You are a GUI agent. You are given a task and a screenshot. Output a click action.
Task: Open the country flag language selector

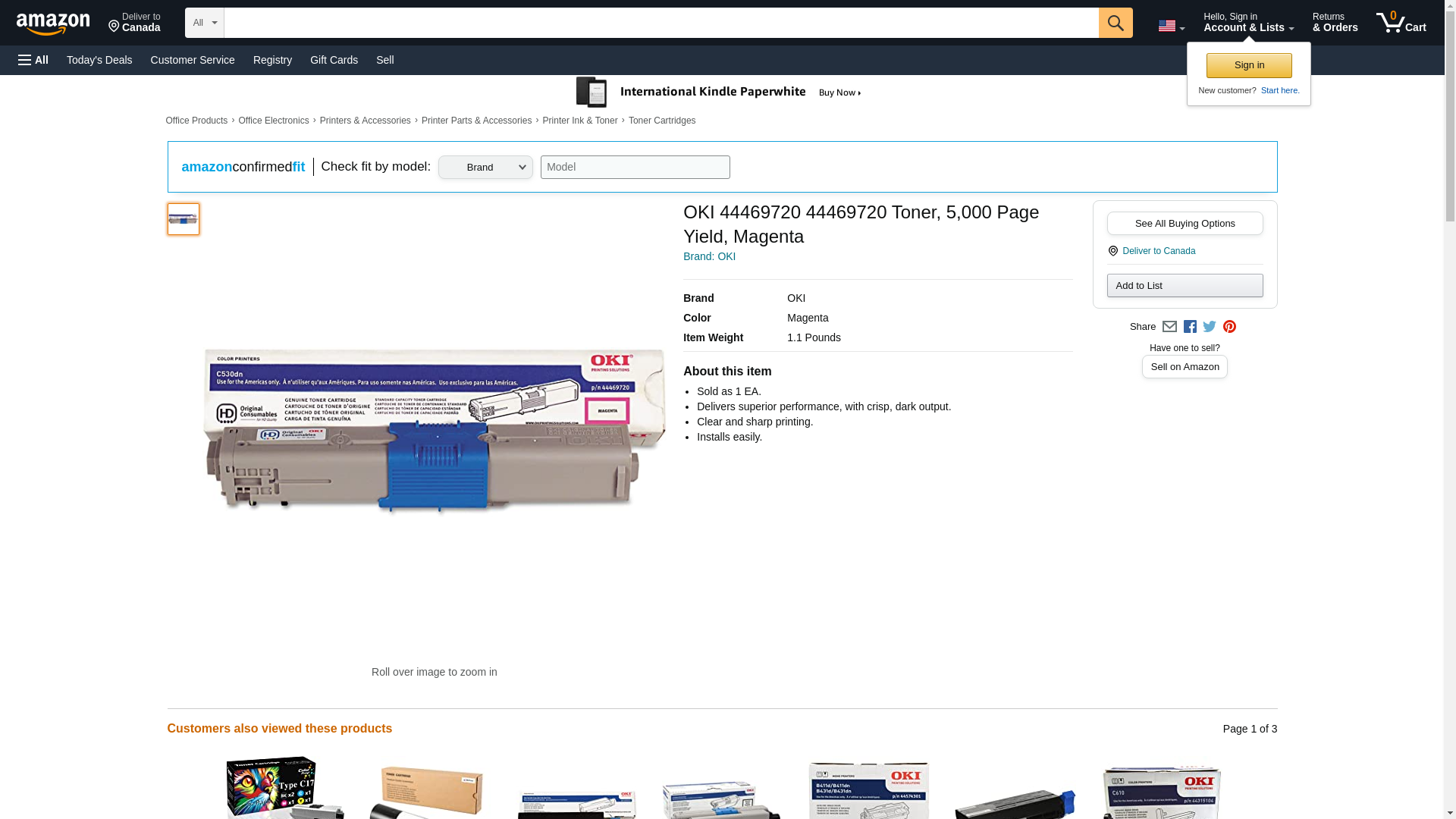[1171, 26]
